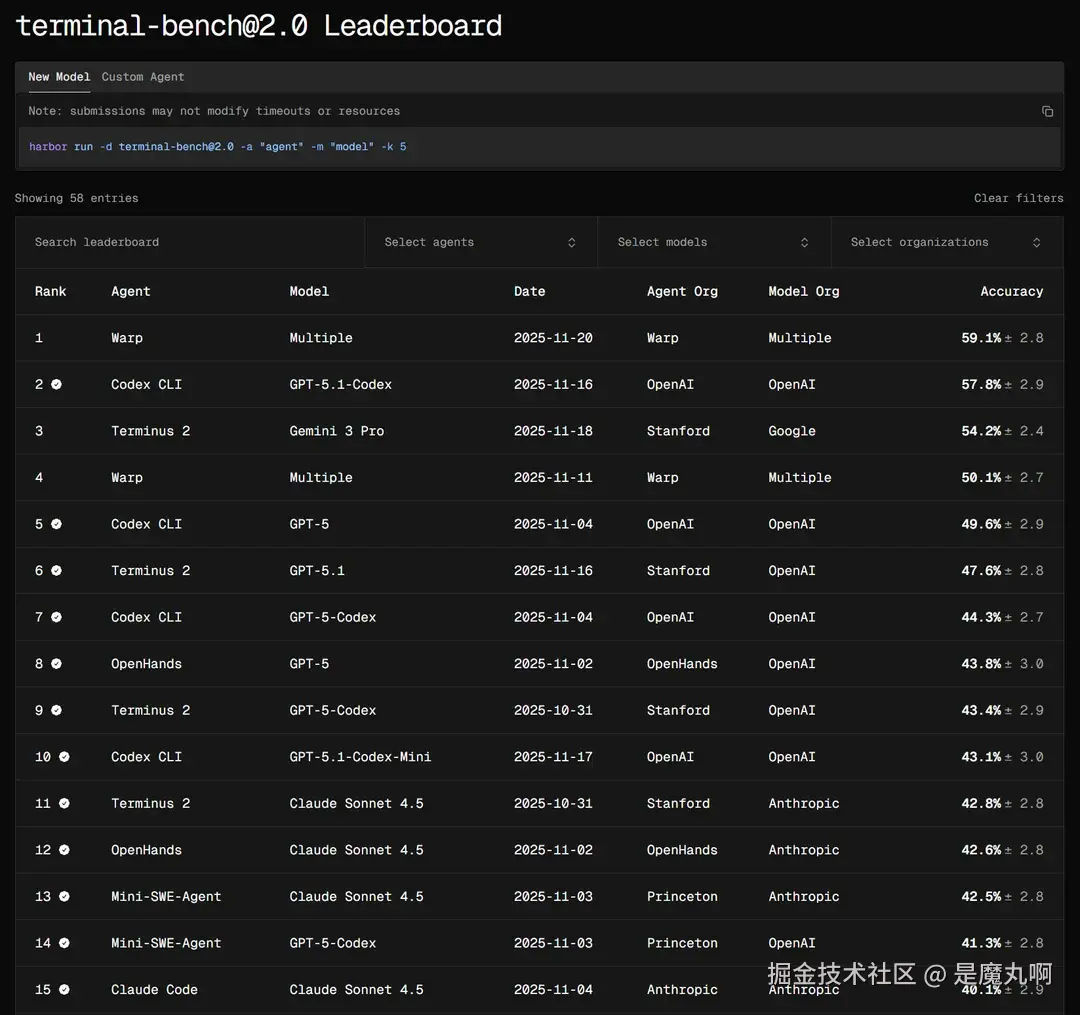This screenshot has height=1015, width=1080.
Task: Focus the Search leaderboard field
Action: point(190,242)
